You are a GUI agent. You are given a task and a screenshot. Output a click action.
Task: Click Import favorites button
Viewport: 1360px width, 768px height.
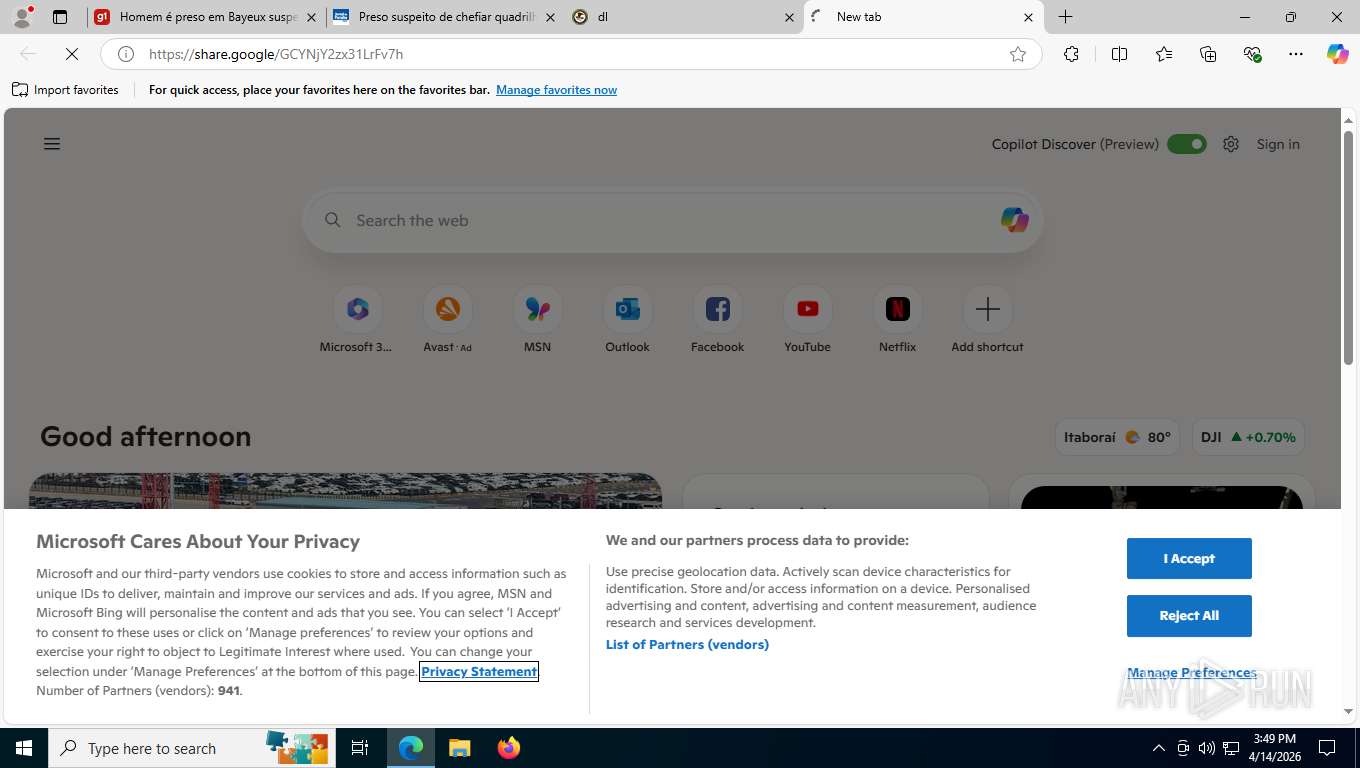pyautogui.click(x=66, y=90)
